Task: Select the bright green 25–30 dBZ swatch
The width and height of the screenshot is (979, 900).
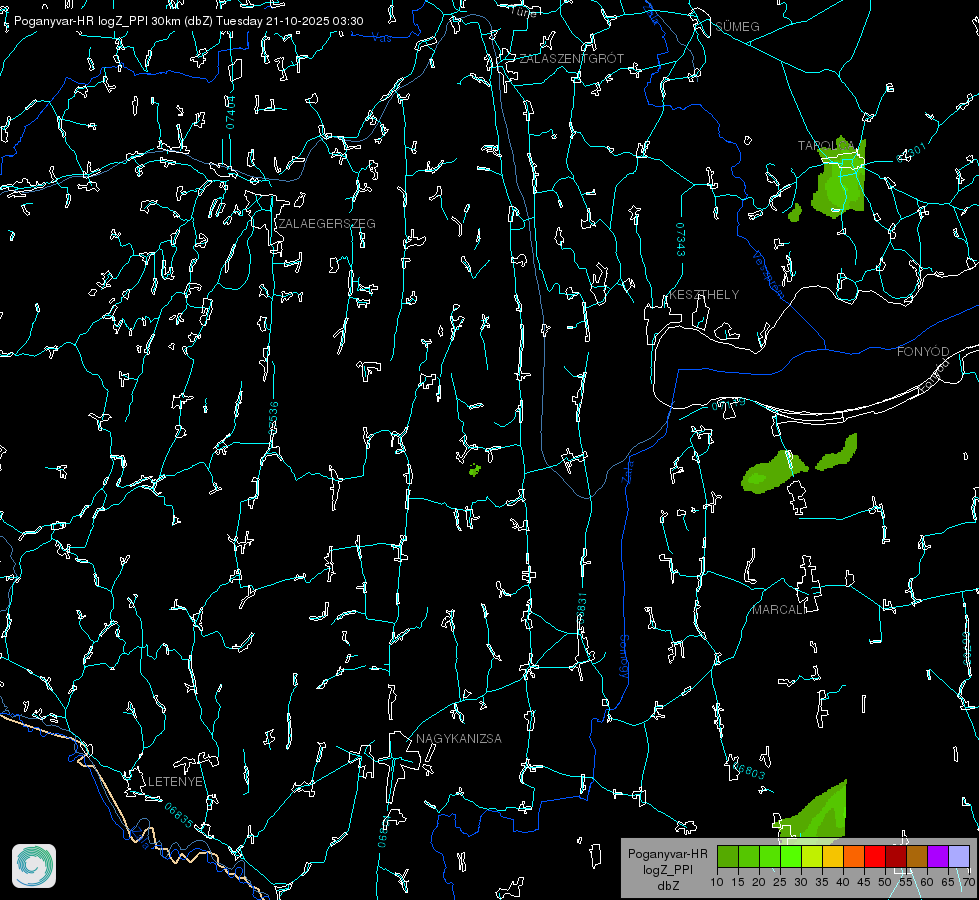Action: (x=791, y=856)
